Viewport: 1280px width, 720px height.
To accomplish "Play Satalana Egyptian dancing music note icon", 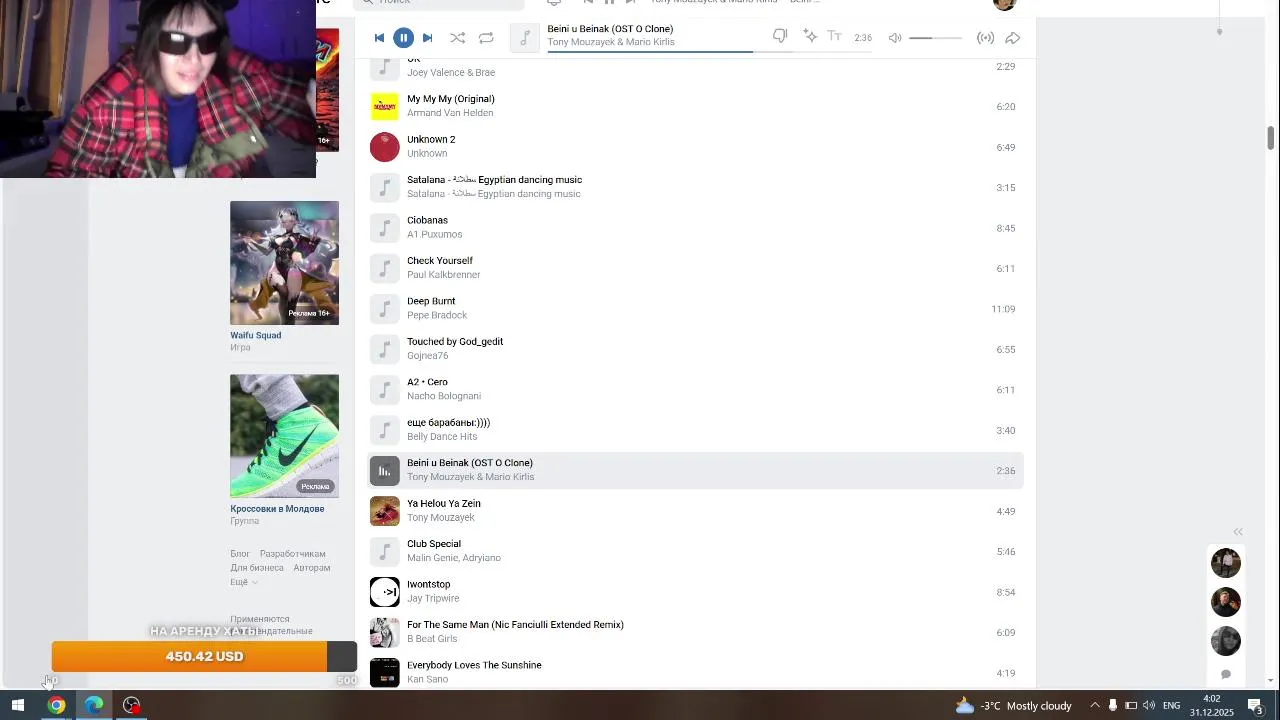I will [385, 187].
